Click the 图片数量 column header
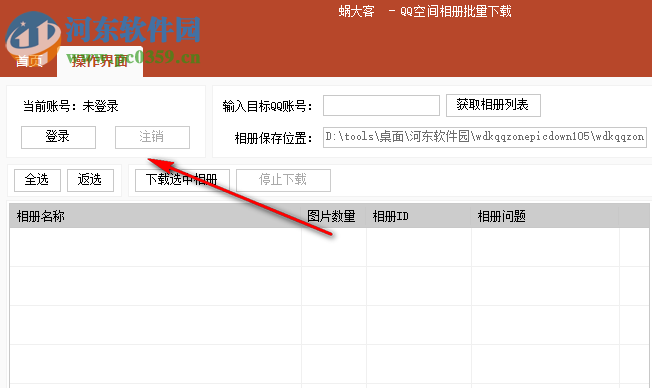The width and height of the screenshot is (652, 388). pyautogui.click(x=334, y=216)
